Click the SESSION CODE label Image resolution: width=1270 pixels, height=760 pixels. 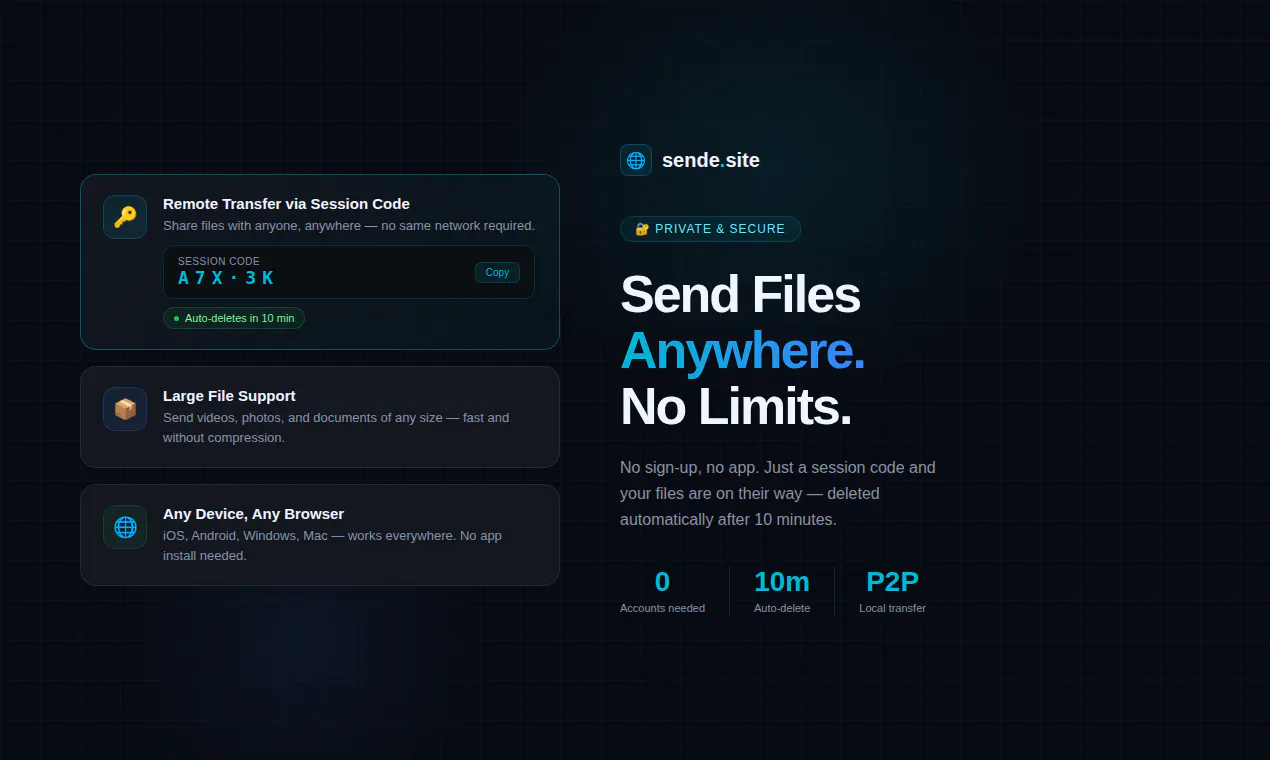pos(219,261)
